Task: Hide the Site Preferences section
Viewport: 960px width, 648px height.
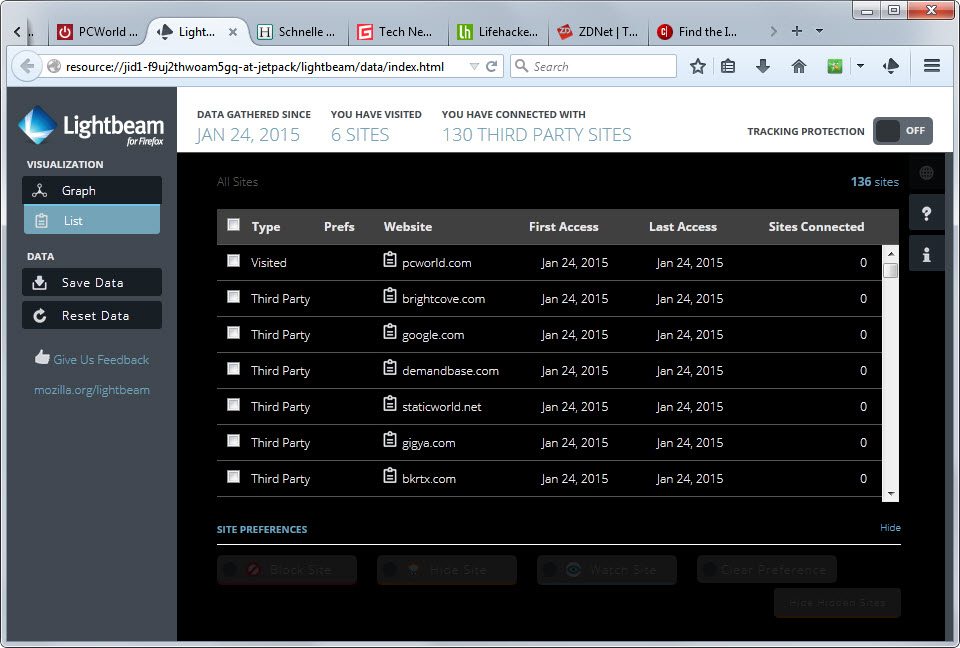Action: click(890, 527)
